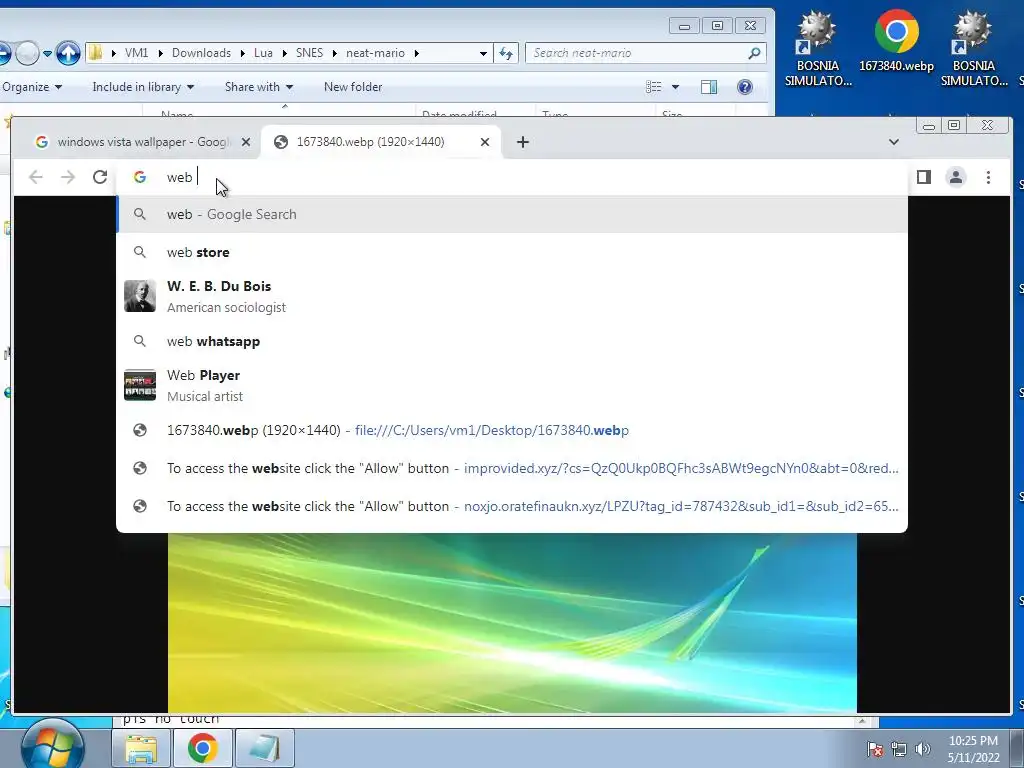Click VM1 in Explorer breadcrumb
Image resolution: width=1024 pixels, height=768 pixels.
click(x=136, y=53)
